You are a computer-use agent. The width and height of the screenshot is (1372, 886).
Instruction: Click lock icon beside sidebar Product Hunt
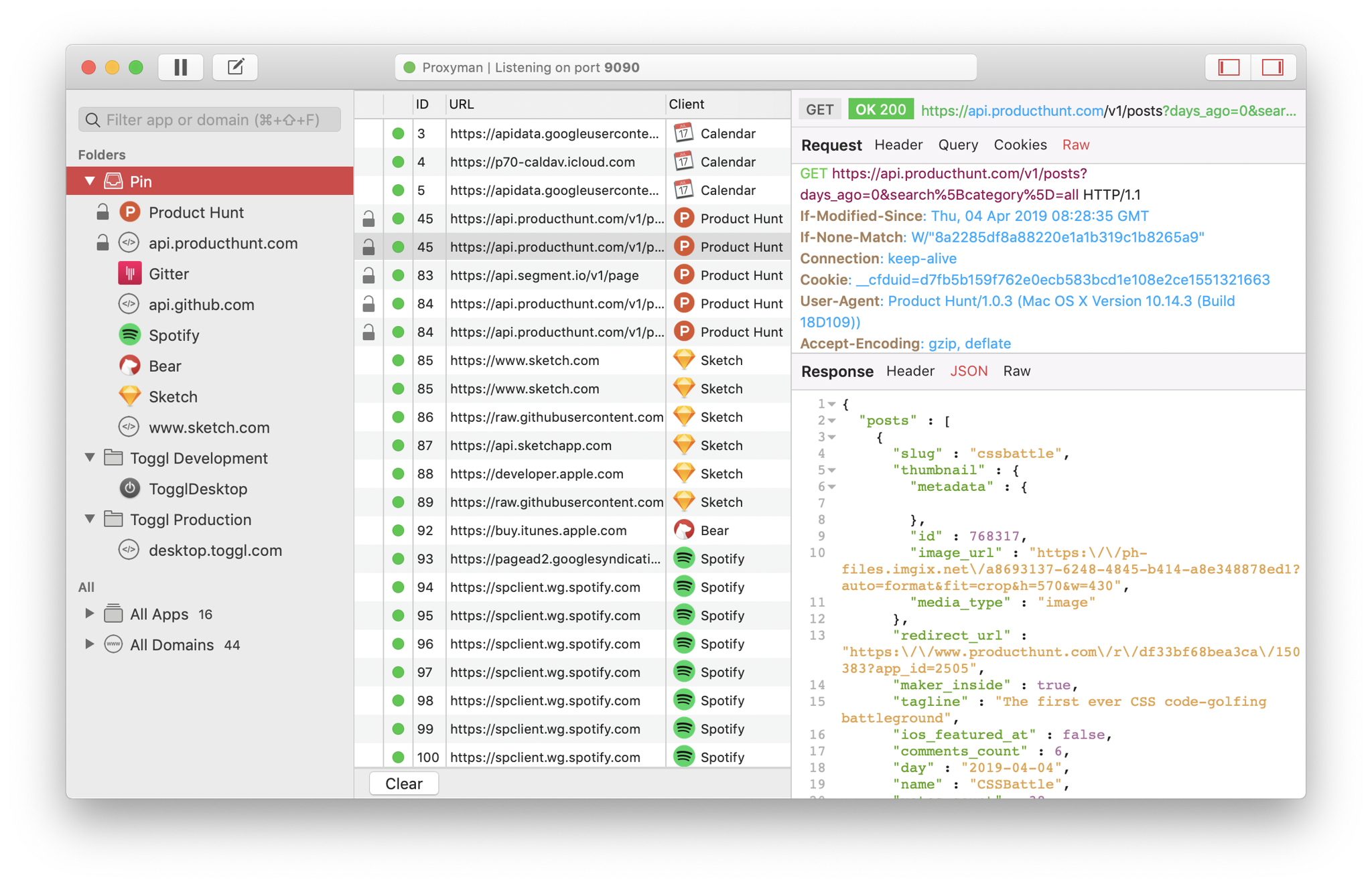tap(102, 212)
